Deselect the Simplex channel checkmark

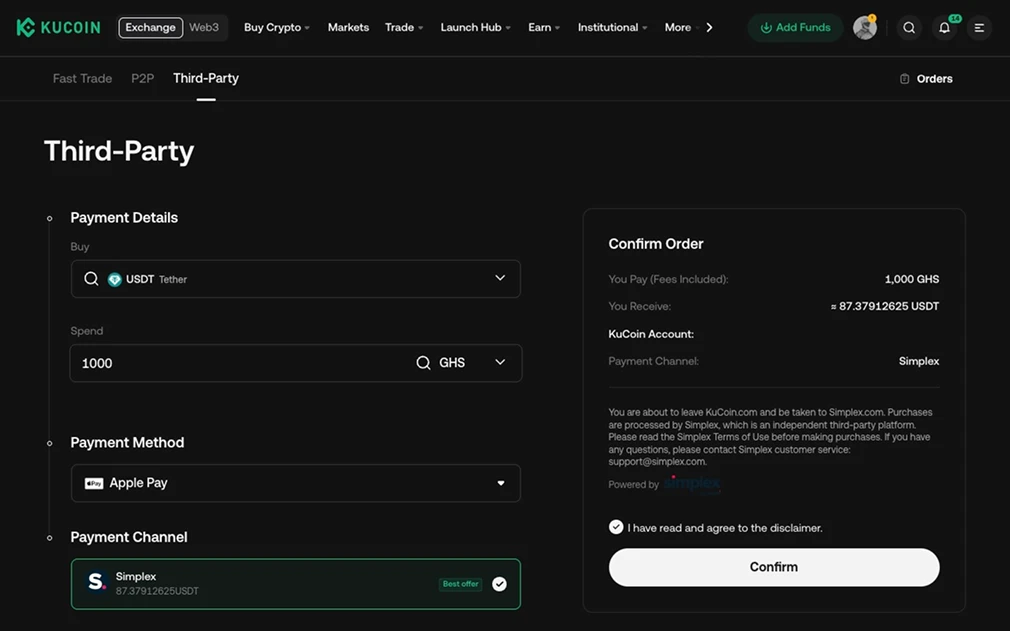tap(499, 583)
